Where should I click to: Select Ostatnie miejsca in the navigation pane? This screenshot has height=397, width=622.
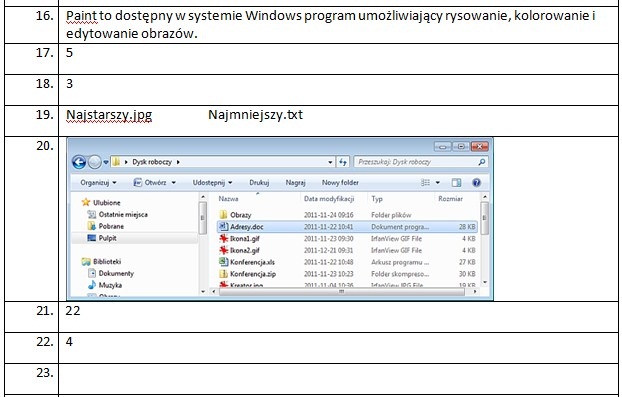123,215
